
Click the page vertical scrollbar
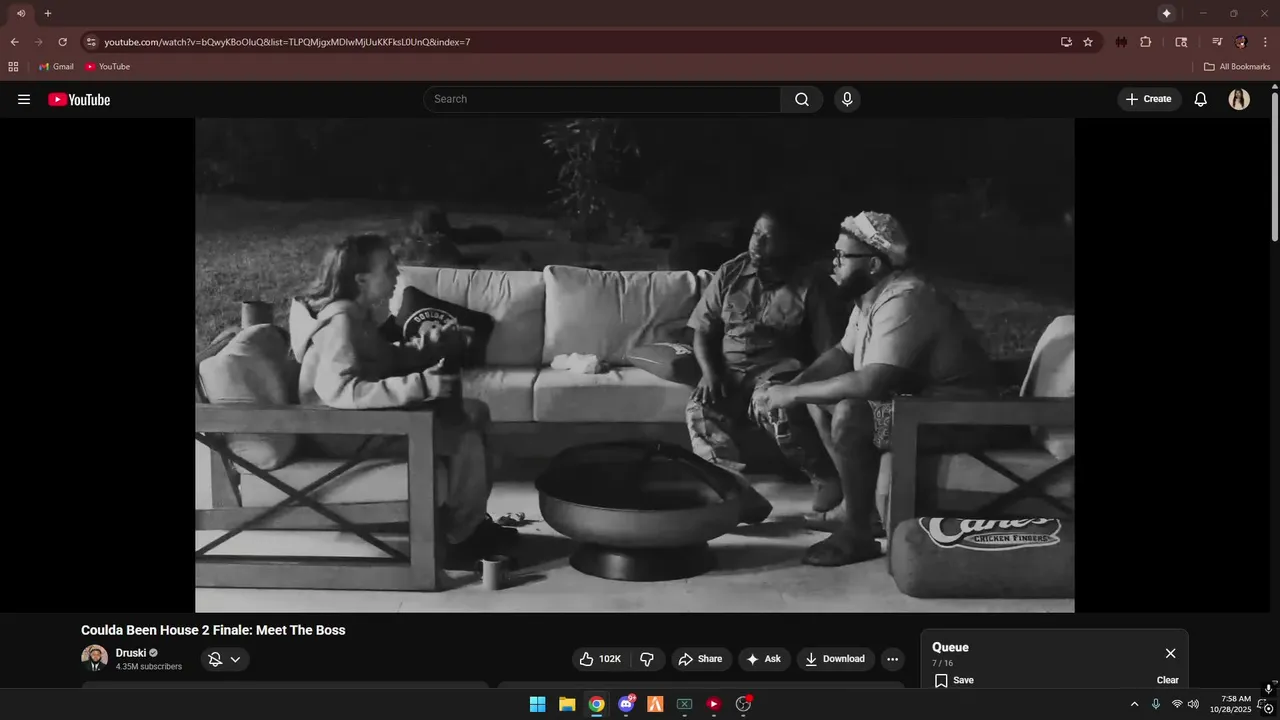point(1274,165)
